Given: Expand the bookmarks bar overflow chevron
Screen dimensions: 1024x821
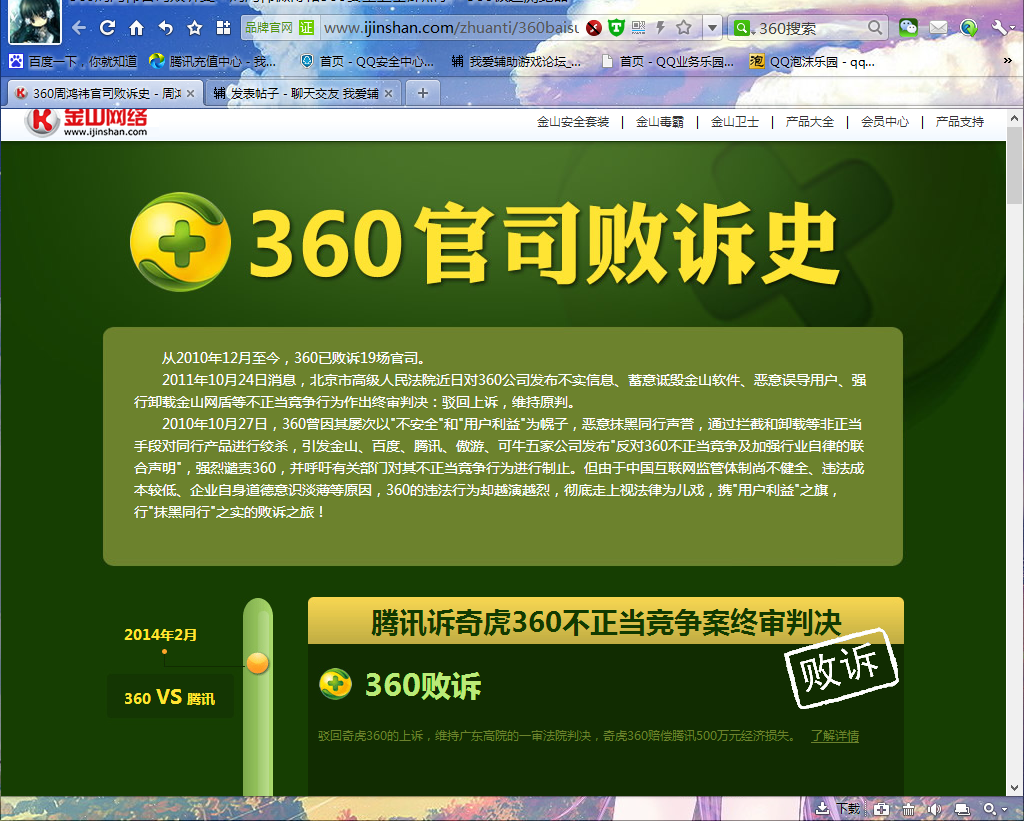Looking at the screenshot, I should click(x=1008, y=61).
